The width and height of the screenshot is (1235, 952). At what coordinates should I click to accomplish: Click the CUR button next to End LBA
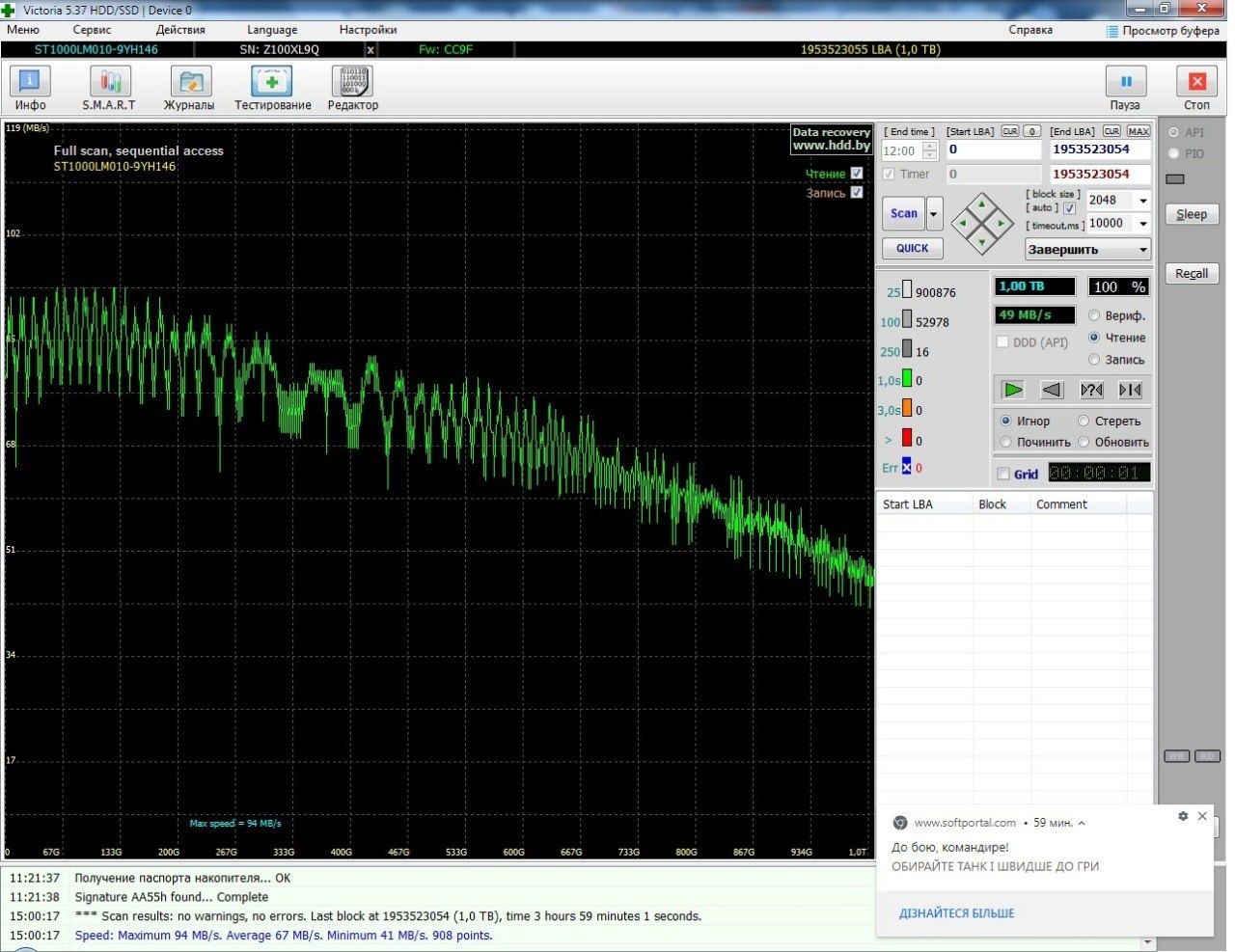tap(1111, 131)
